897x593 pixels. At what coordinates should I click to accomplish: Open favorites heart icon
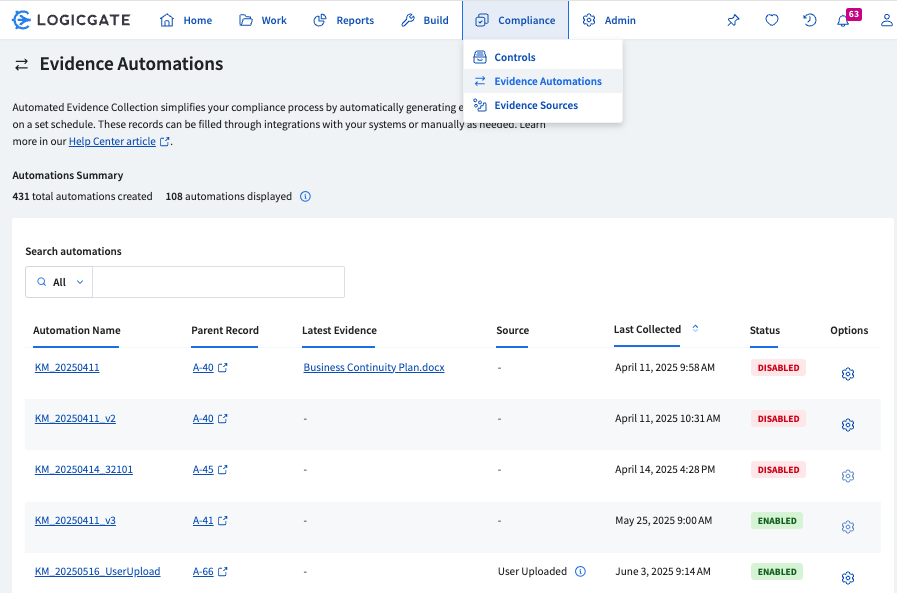pos(772,20)
